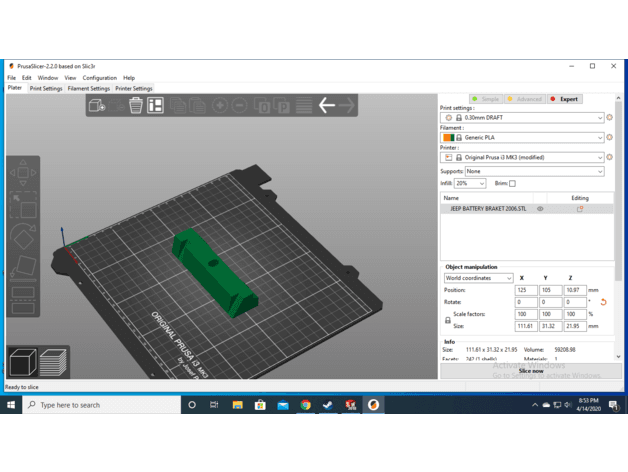Open Windows Start menu
This screenshot has width=628, height=472.
(11, 405)
